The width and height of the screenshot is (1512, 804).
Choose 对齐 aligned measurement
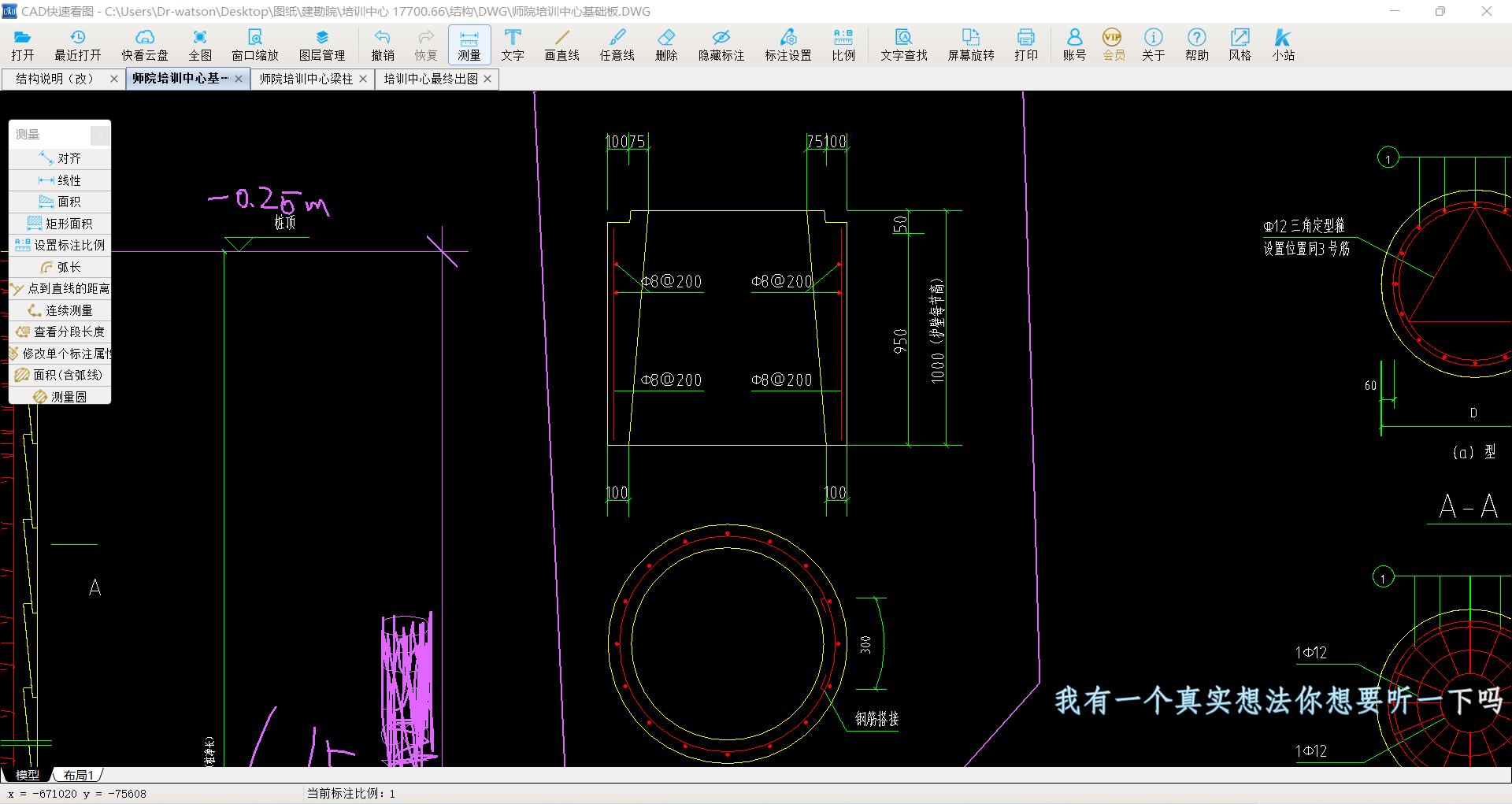tap(60, 158)
